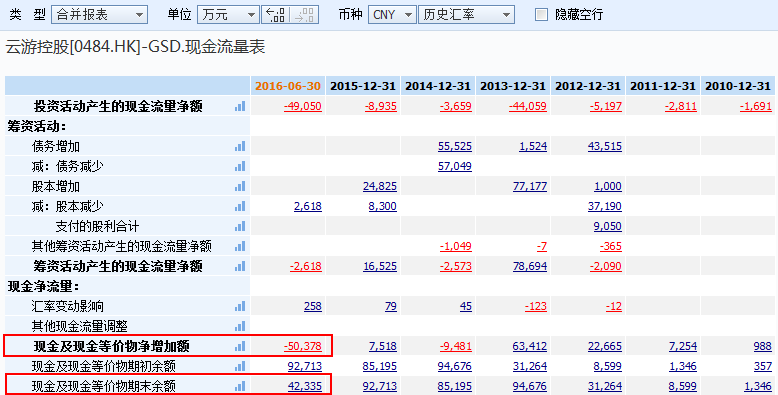Open the 55,525 debt increase value
Screen dimensions: 778x395
click(x=454, y=146)
